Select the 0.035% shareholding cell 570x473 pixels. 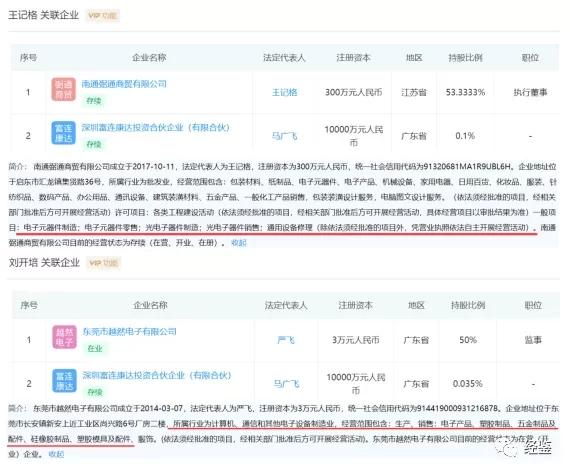pos(468,384)
